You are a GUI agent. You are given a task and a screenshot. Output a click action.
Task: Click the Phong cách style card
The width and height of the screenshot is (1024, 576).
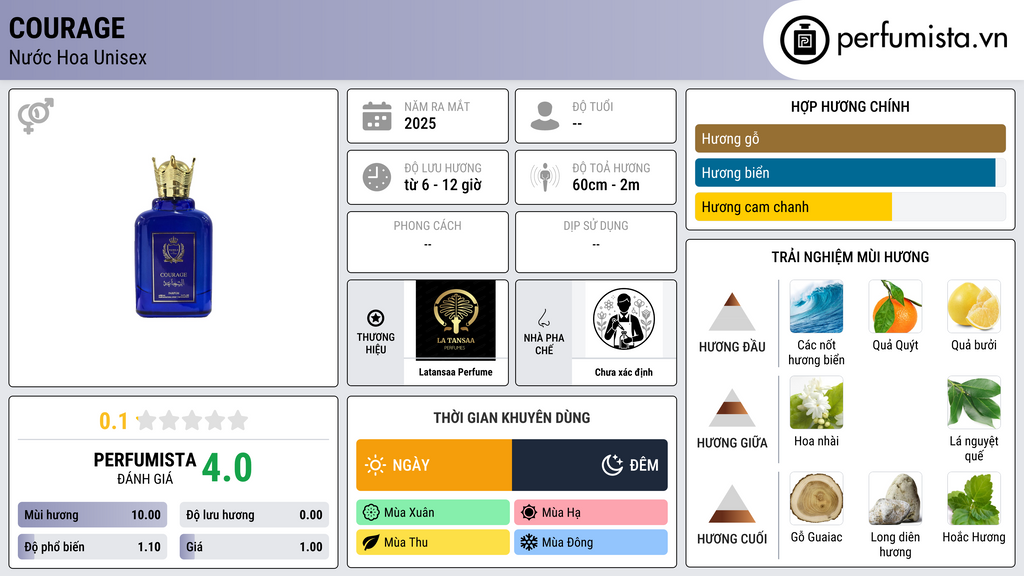click(x=428, y=242)
